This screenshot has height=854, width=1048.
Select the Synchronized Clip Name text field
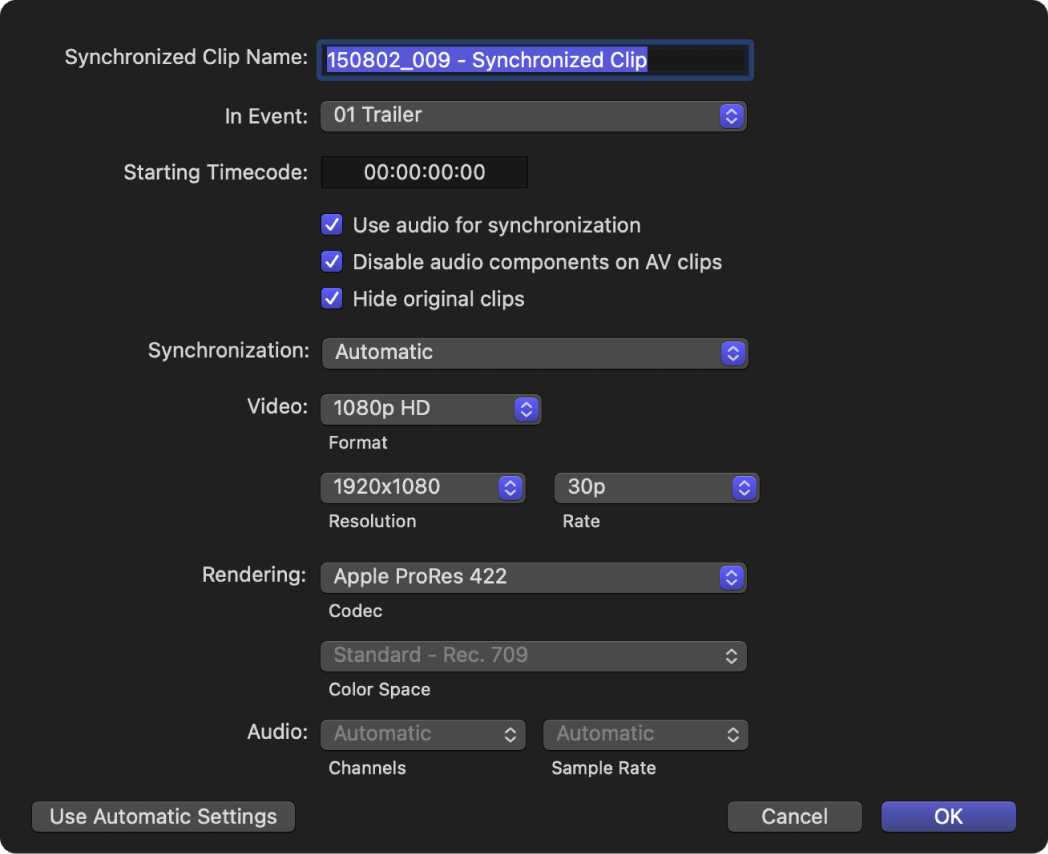pyautogui.click(x=535, y=60)
